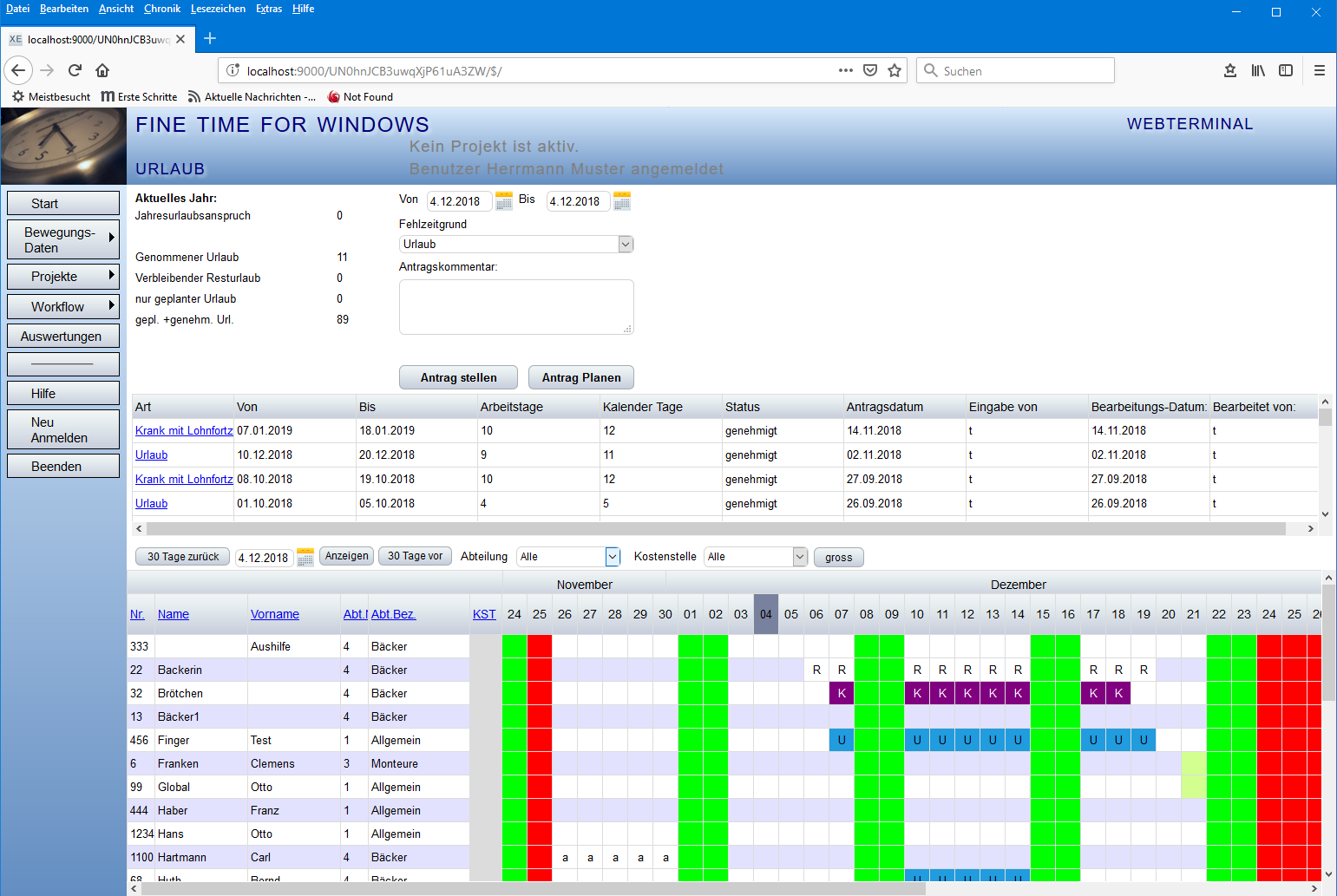Open the Workflow sidebar menu
The image size is (1337, 896).
click(63, 306)
